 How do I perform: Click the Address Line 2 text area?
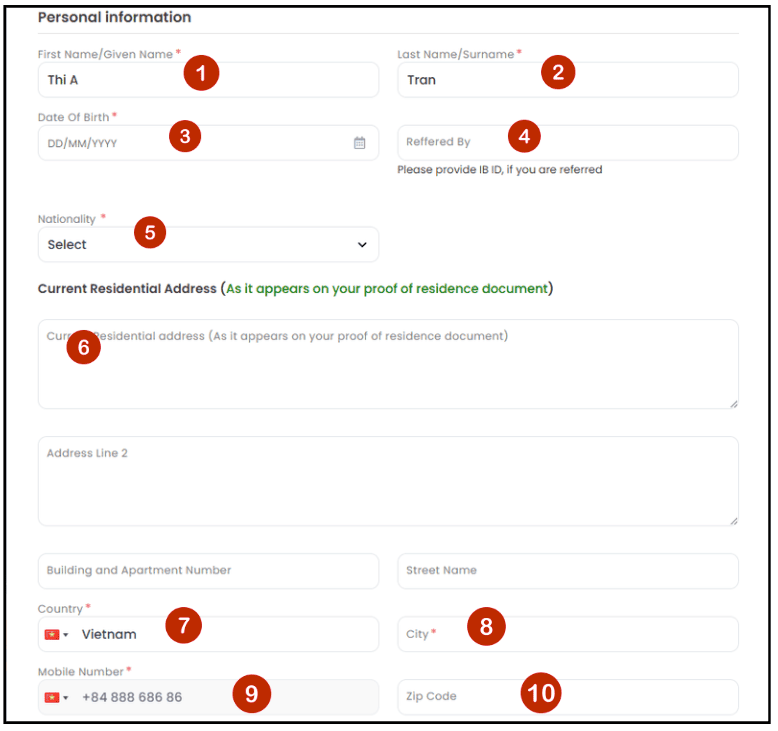pos(388,481)
